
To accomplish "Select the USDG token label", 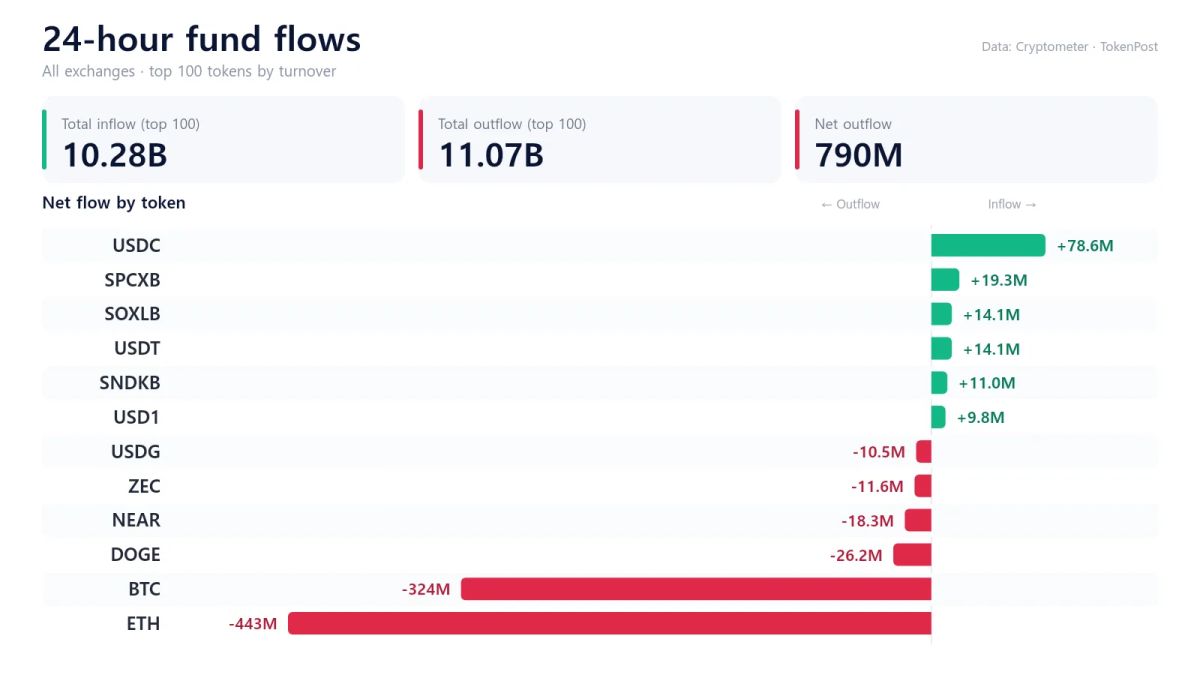I will point(136,452).
